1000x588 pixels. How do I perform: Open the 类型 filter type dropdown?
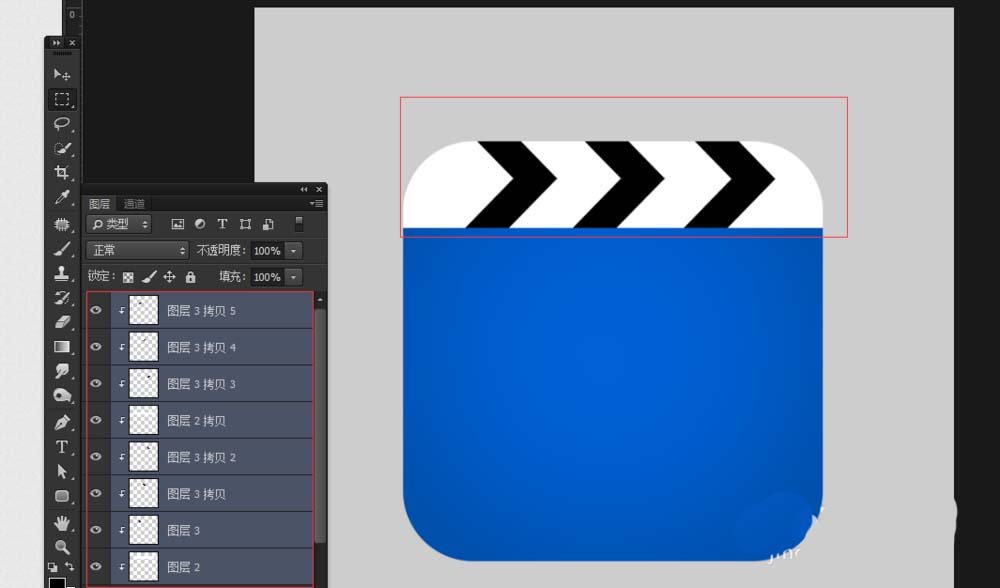pyautogui.click(x=119, y=224)
